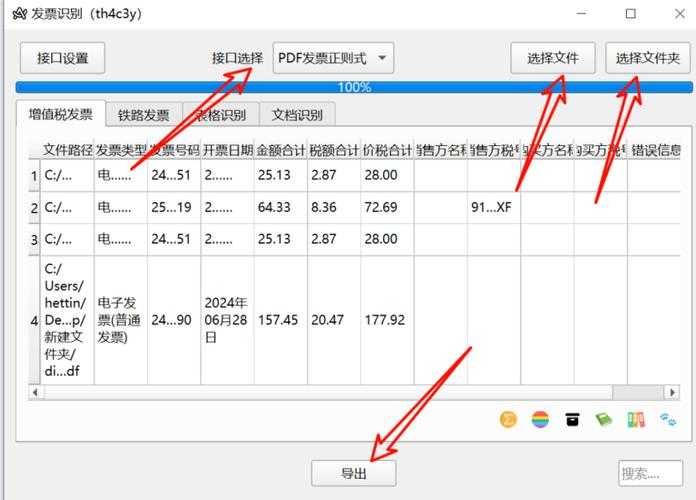Open the 文档识别 tab
This screenshot has width=696, height=500.
(297, 115)
